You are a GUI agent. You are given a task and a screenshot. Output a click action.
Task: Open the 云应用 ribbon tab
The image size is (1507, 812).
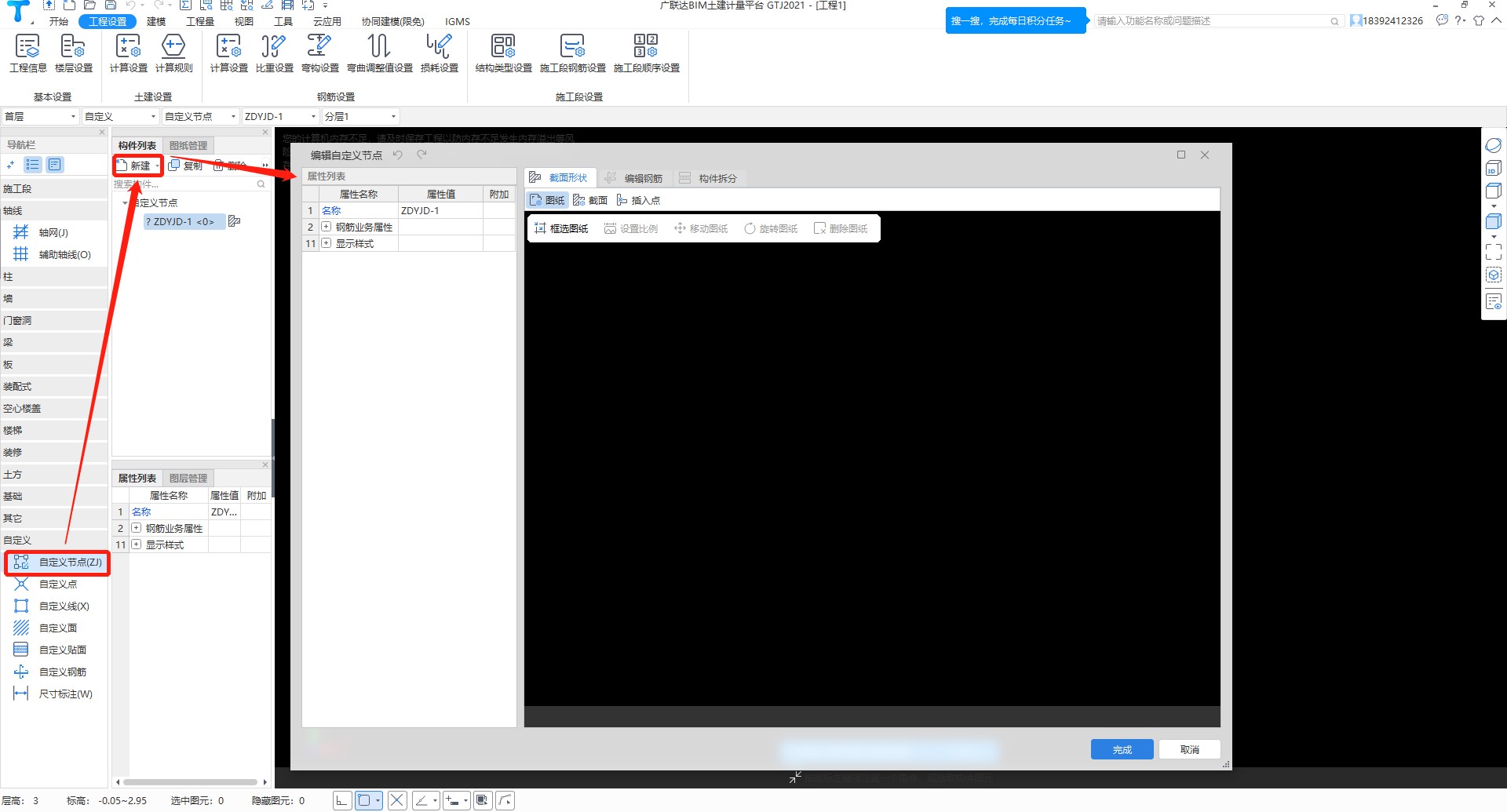(327, 21)
